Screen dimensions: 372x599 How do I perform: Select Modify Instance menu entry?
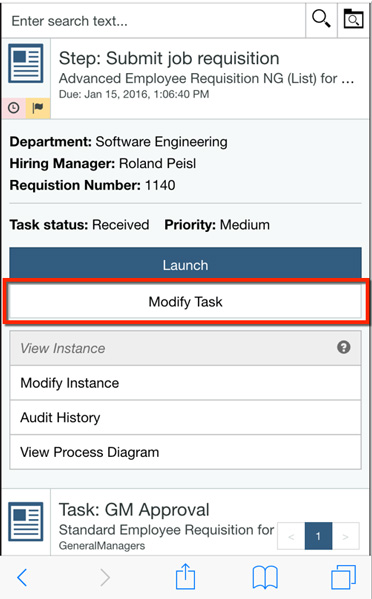pyautogui.click(x=186, y=383)
